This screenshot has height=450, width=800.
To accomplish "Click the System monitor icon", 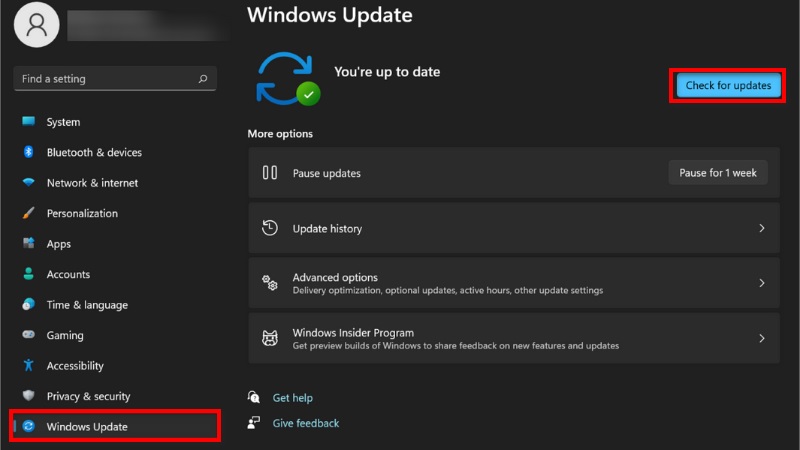I will (29, 121).
